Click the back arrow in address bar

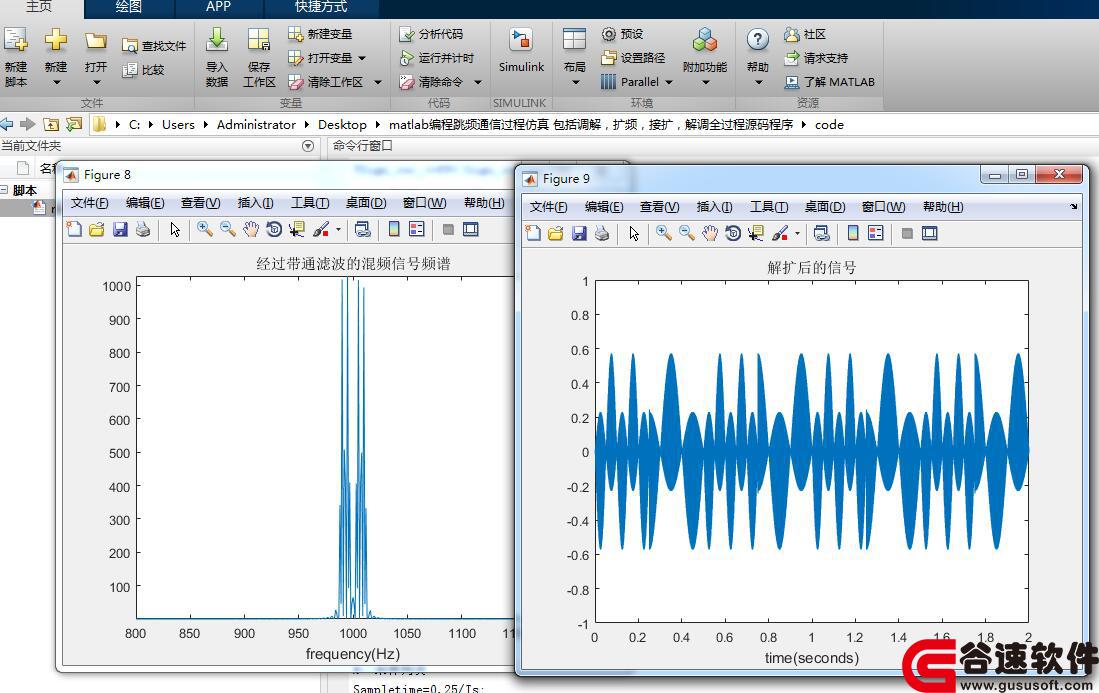6,124
